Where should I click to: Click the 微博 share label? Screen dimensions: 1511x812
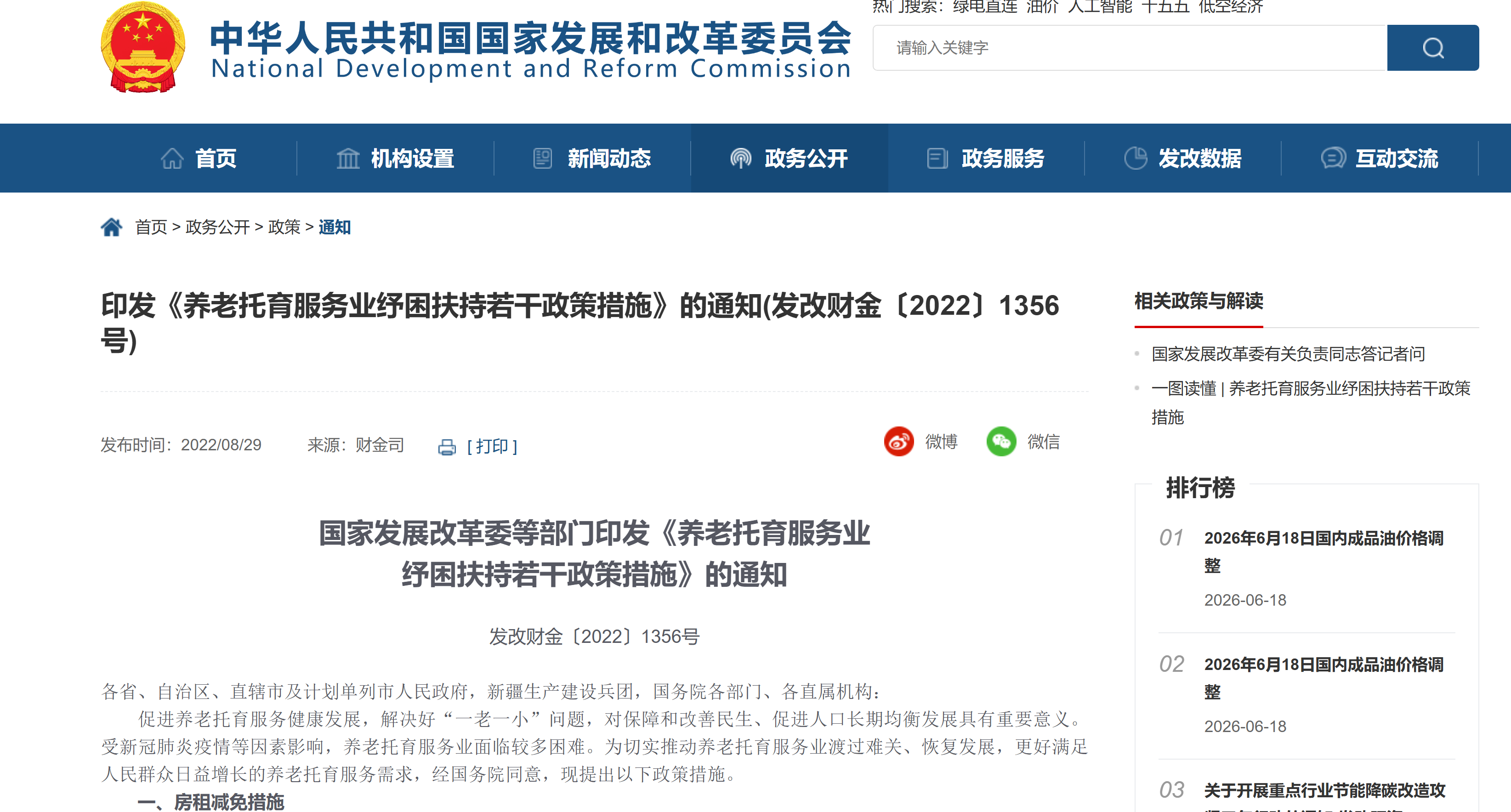tap(941, 441)
